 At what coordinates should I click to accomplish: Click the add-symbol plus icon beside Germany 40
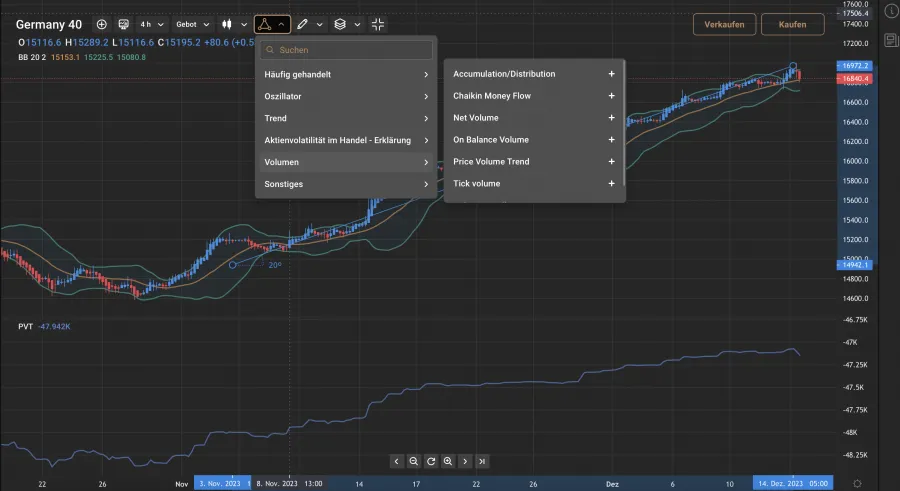click(x=102, y=24)
